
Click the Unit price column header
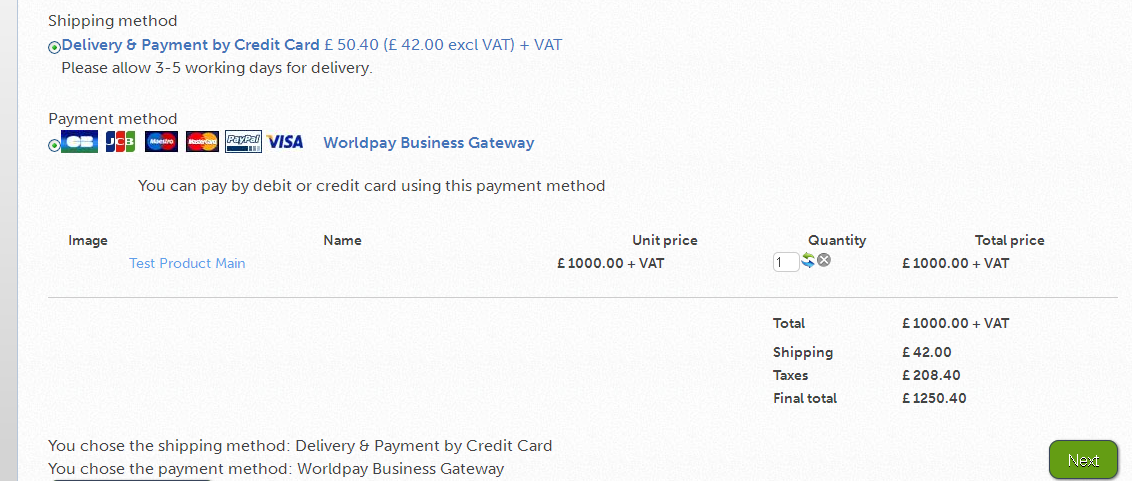pos(665,240)
